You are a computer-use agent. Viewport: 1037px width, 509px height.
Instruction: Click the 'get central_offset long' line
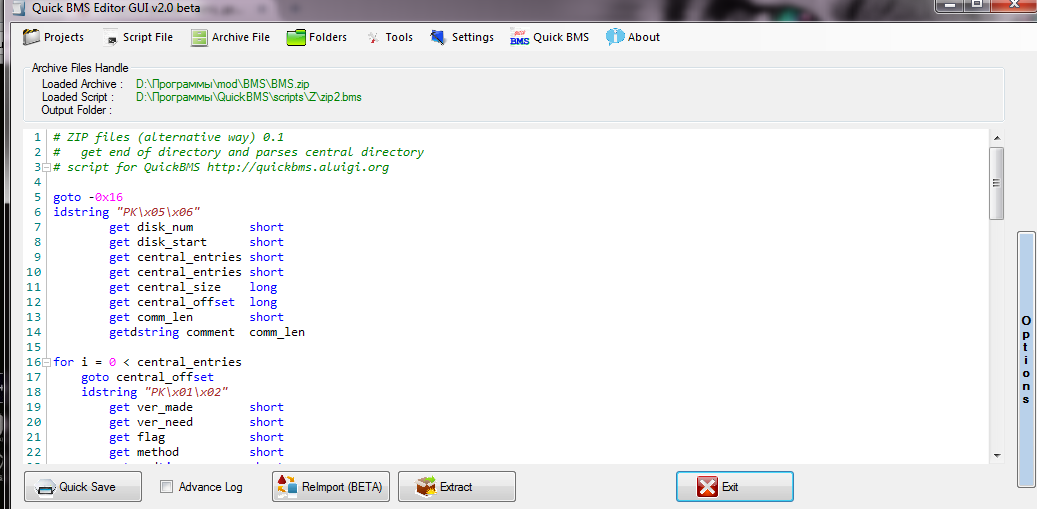pyautogui.click(x=193, y=302)
